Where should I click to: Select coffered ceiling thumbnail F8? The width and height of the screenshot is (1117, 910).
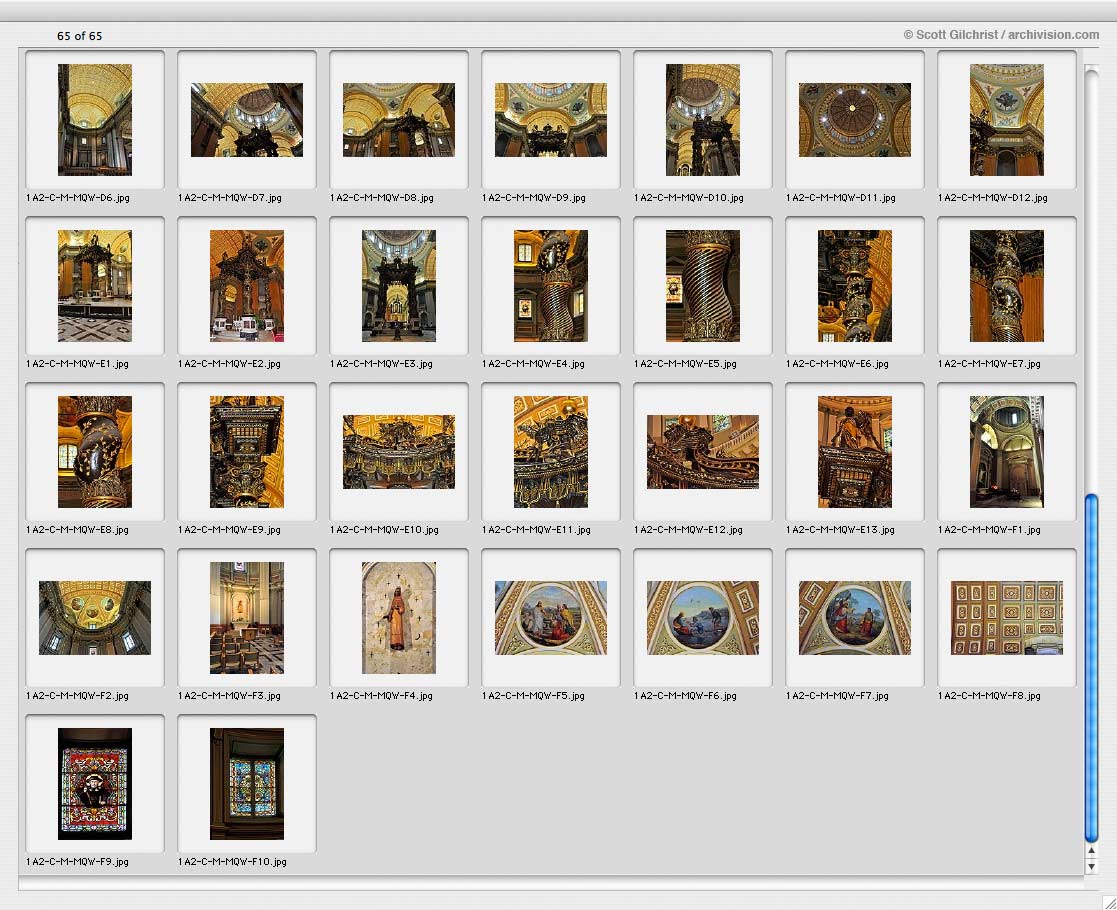pyautogui.click(x=1007, y=618)
